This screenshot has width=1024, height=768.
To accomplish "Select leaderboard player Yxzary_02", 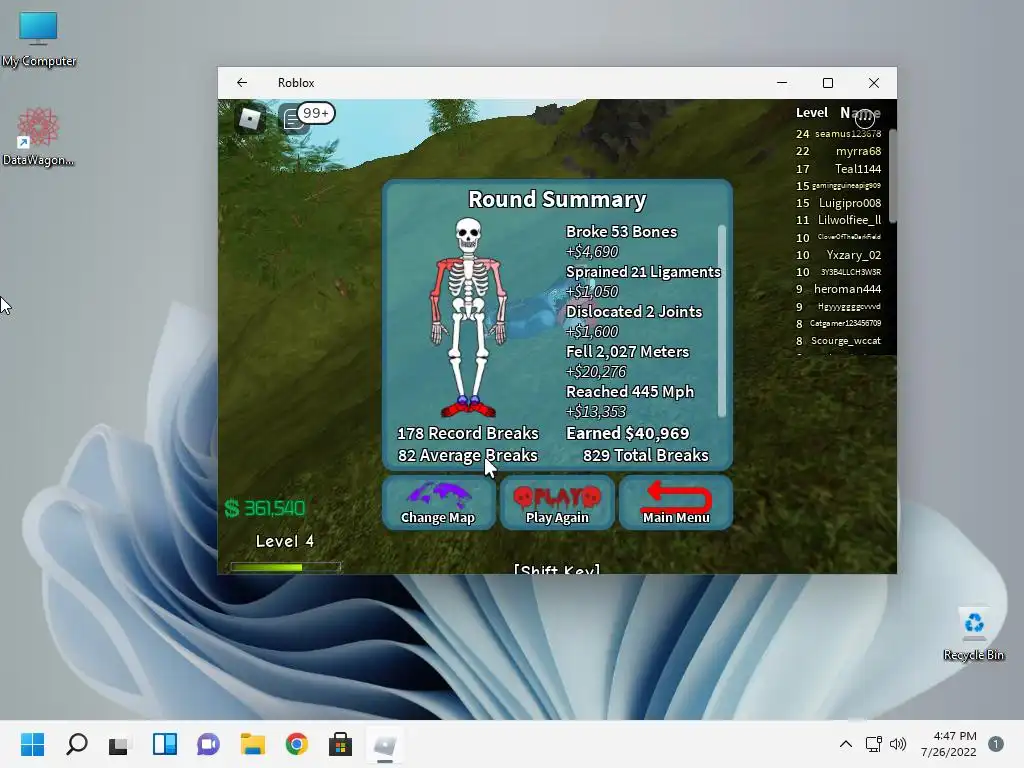I will coord(854,255).
